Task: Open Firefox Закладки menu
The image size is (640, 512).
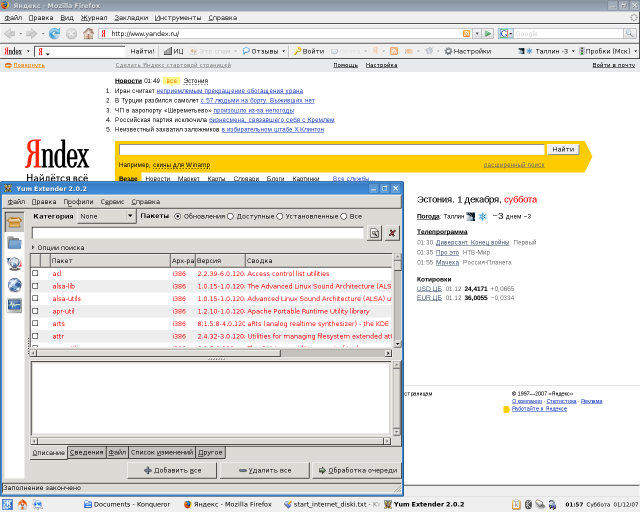Action: 131,18
